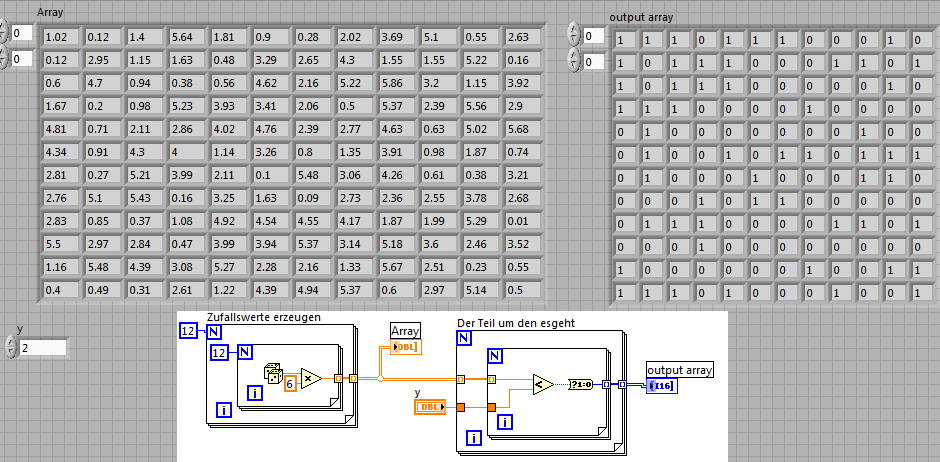Click the Array cell containing 3.69
This screenshot has height=462, width=940.
(397, 37)
